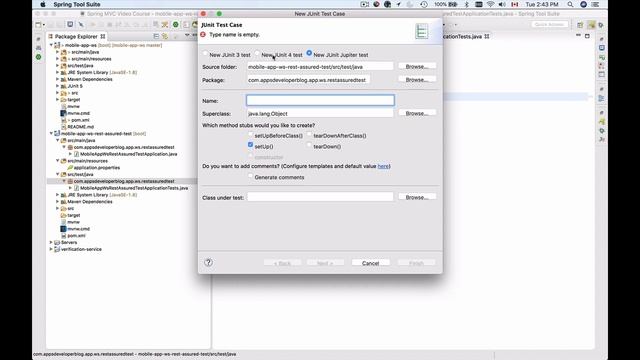Click Browse next to Source folder
This screenshot has height=360, width=640.
417,67
